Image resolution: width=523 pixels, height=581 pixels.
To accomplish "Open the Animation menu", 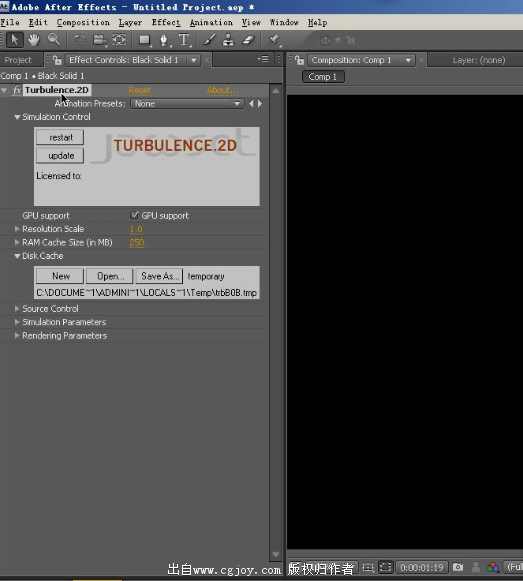I will point(211,22).
